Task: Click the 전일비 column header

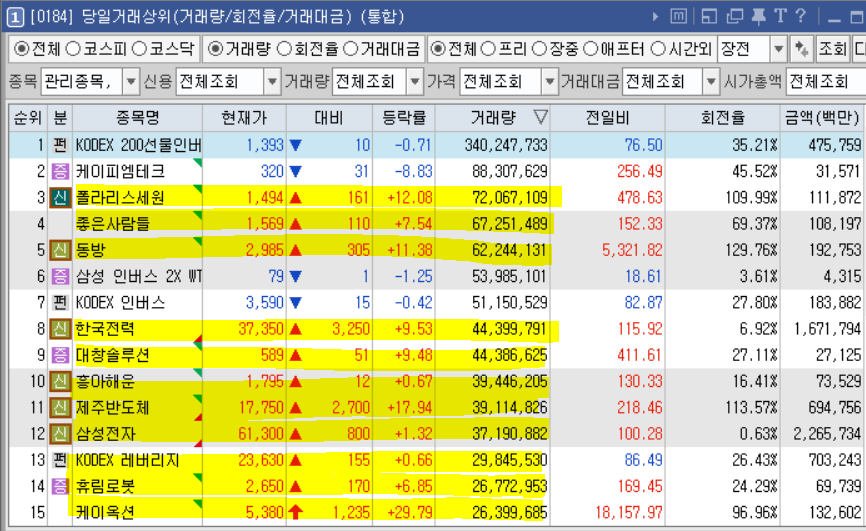Action: [608, 118]
